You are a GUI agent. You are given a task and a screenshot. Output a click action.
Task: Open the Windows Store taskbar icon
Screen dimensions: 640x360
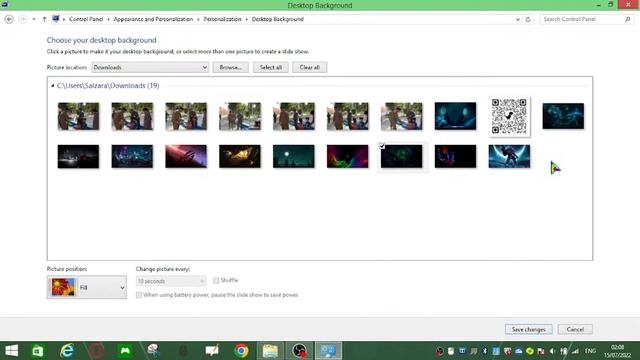pos(38,351)
